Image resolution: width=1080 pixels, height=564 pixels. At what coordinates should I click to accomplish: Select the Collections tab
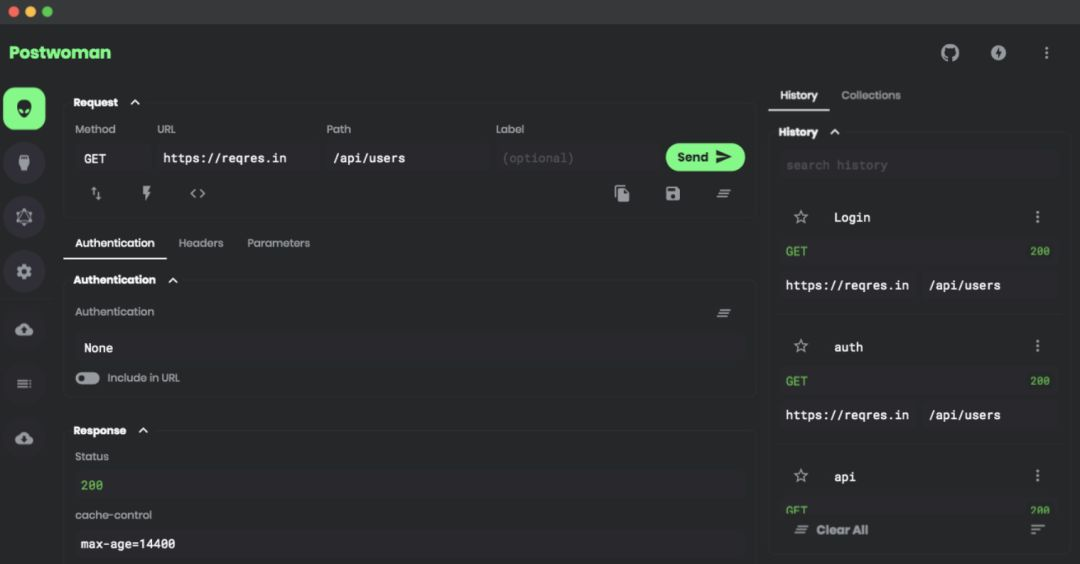871,95
